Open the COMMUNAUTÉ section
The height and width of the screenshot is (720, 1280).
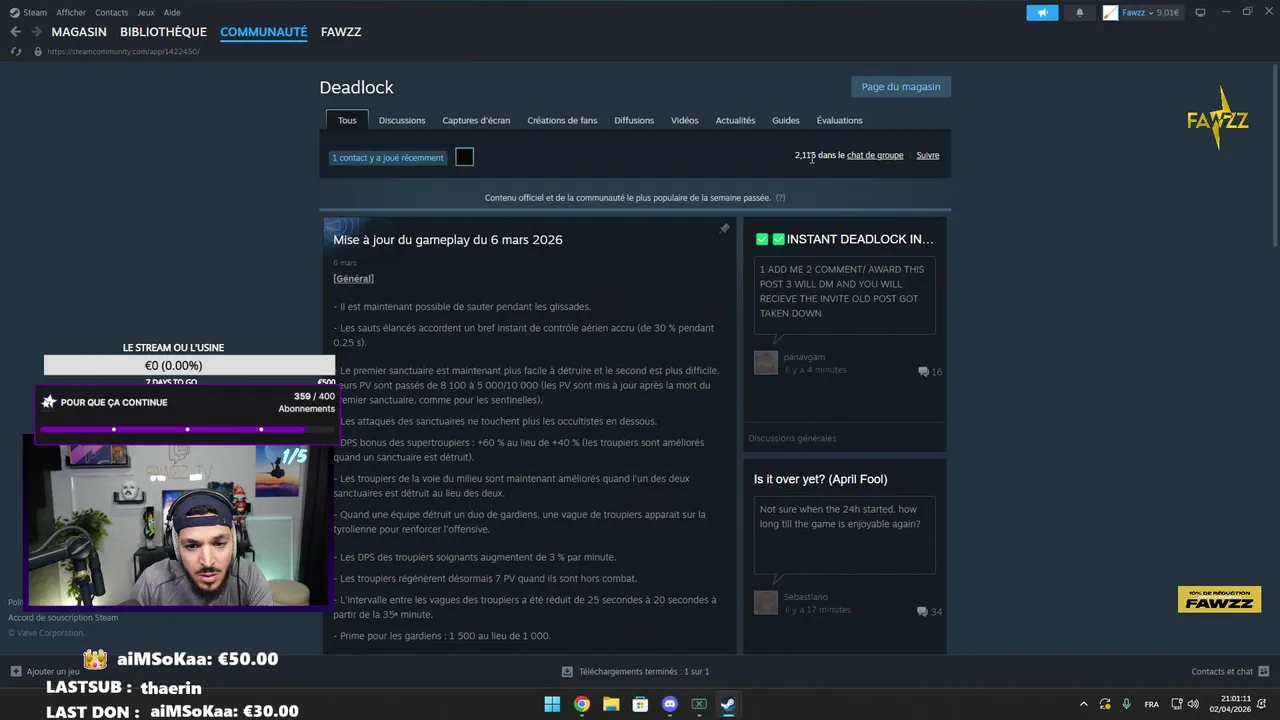tap(263, 32)
